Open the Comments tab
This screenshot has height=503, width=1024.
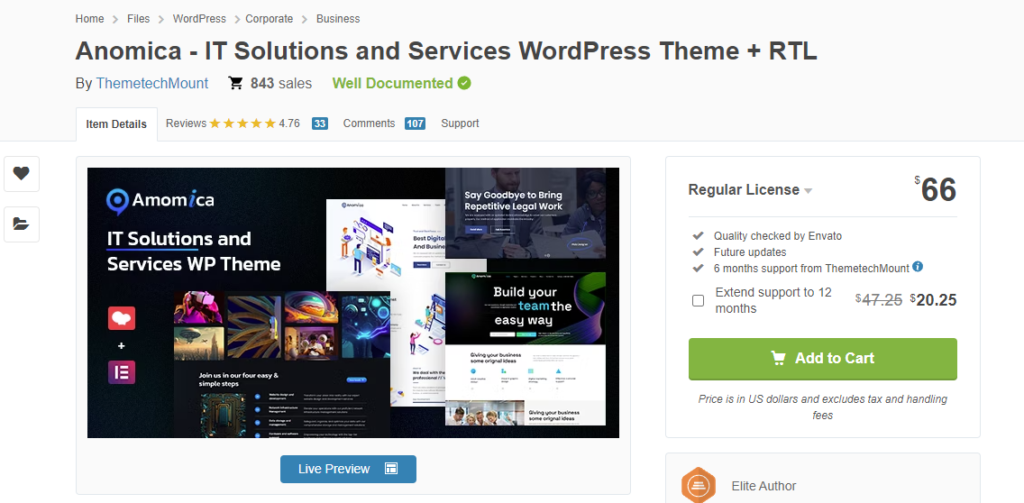point(368,123)
